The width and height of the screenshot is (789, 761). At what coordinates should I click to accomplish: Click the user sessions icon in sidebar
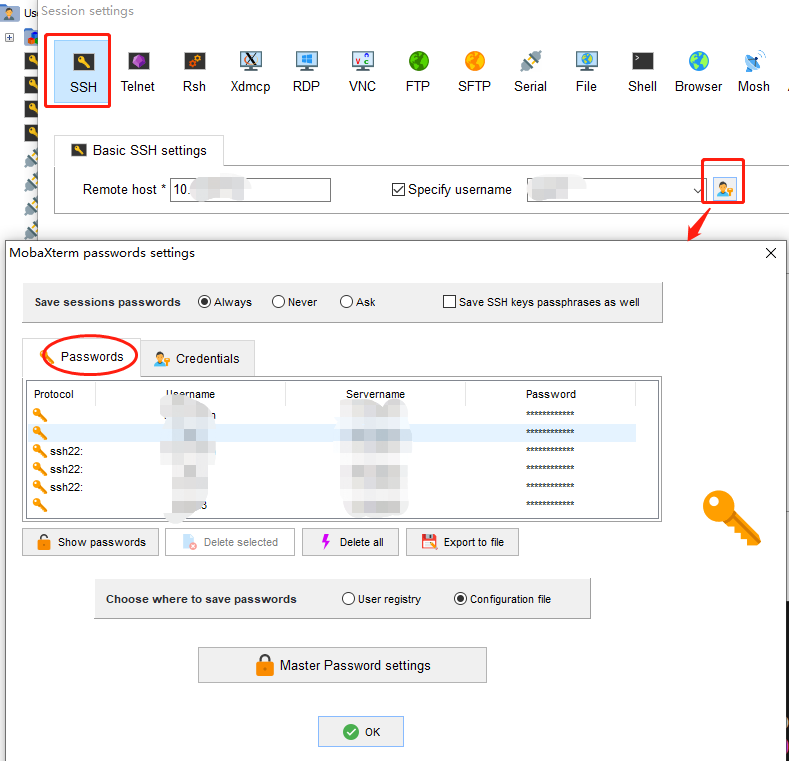[9, 12]
